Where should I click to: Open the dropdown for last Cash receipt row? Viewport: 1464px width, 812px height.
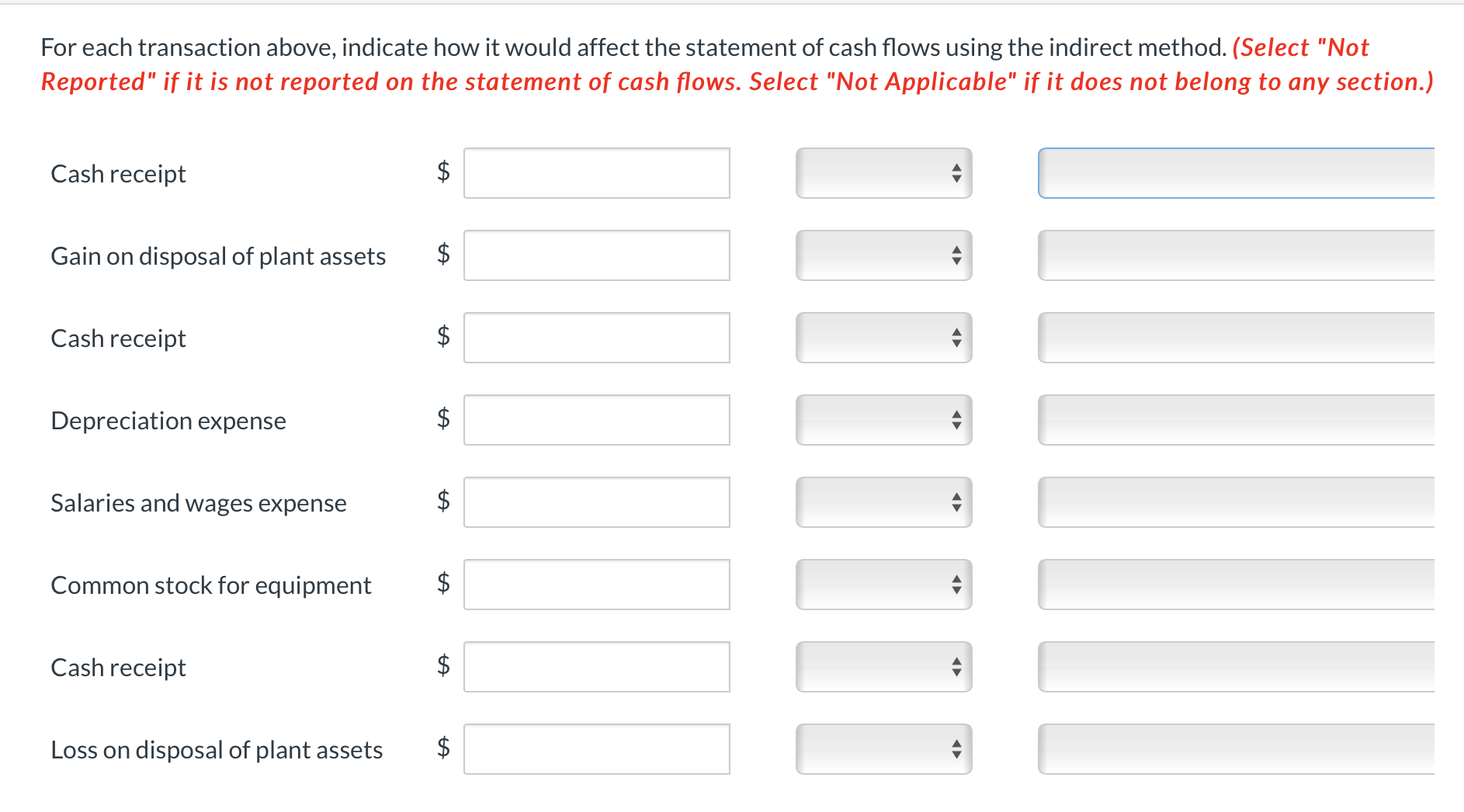point(883,667)
